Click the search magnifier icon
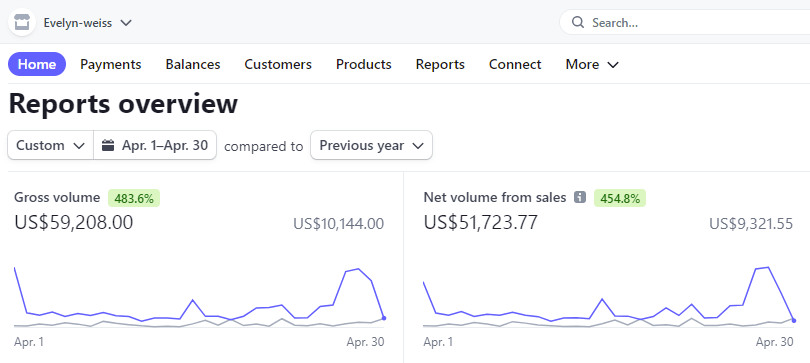This screenshot has height=363, width=810. point(578,23)
